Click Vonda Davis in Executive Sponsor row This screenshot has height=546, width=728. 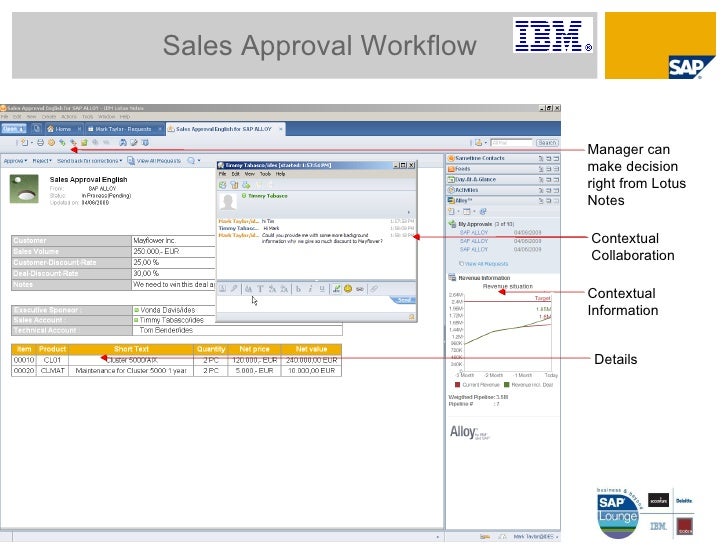pos(167,310)
